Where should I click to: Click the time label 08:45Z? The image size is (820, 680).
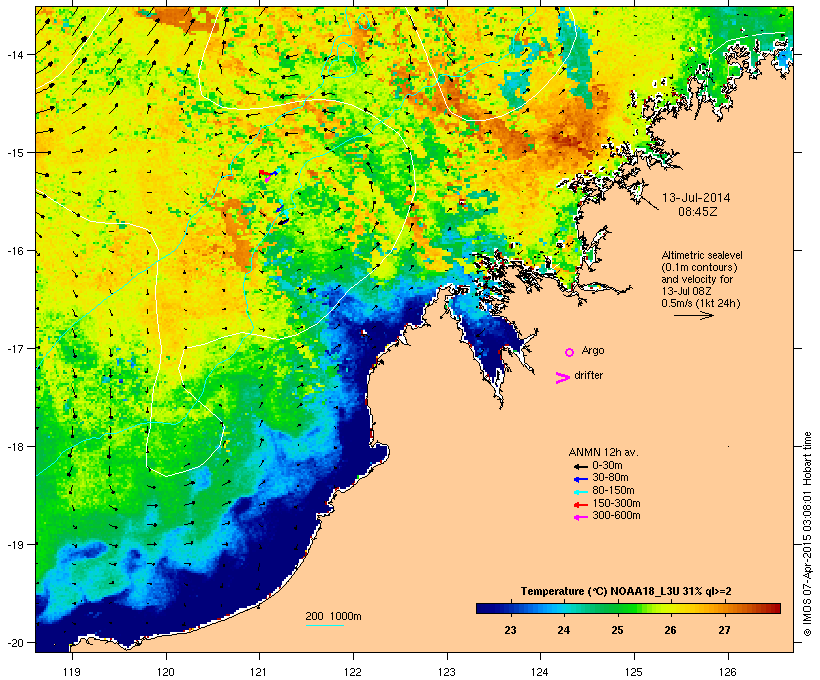(698, 212)
